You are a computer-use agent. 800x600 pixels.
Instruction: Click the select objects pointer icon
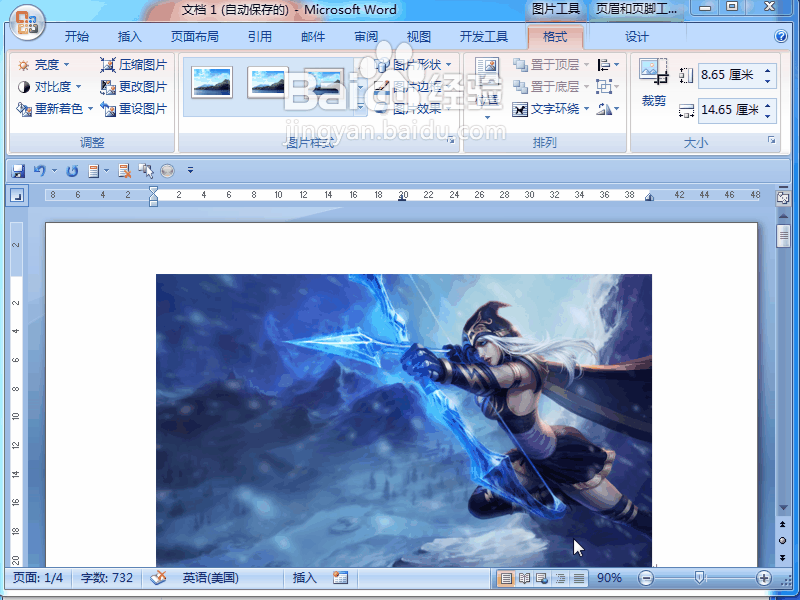[x=146, y=171]
